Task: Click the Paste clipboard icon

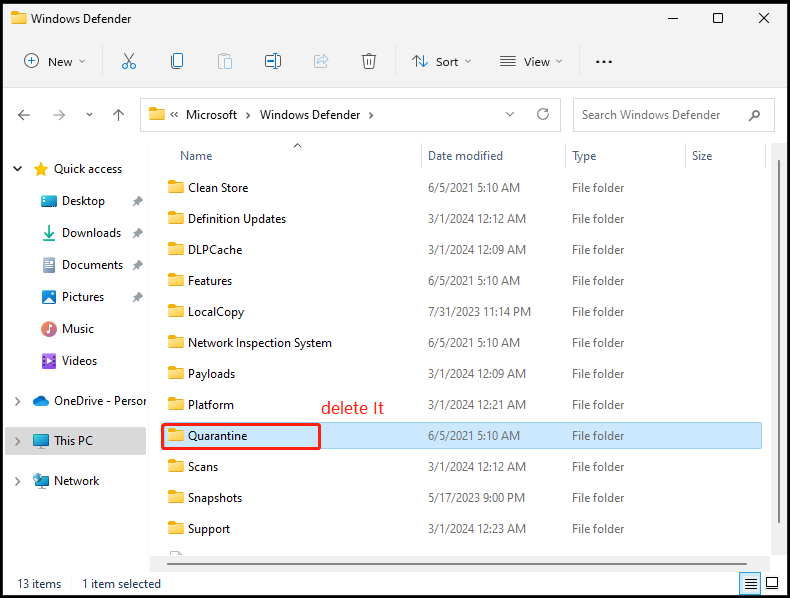Action: tap(225, 61)
